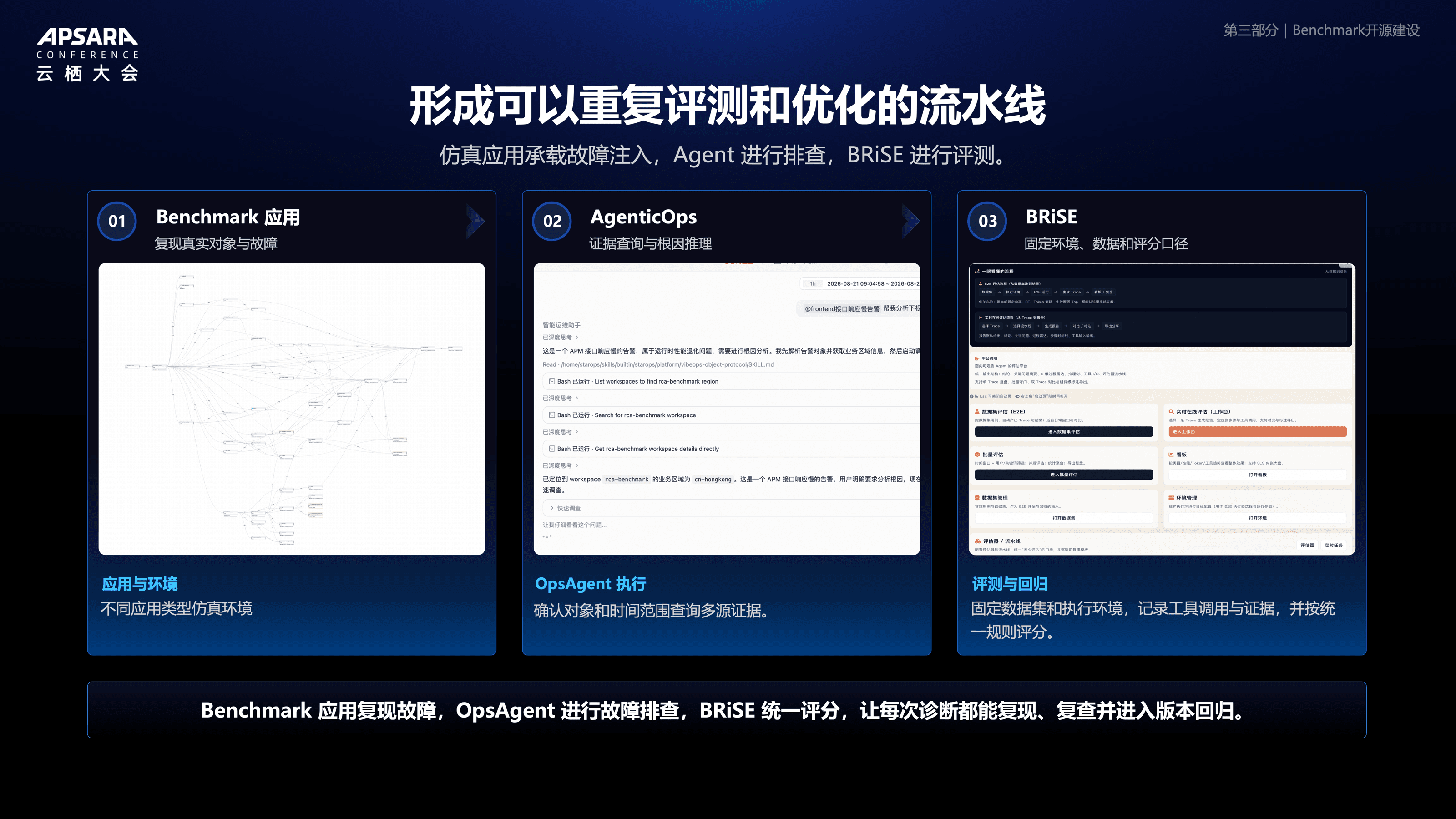Click the server icon beside 环境管理
This screenshot has width=1456, height=819.
click(x=1171, y=498)
